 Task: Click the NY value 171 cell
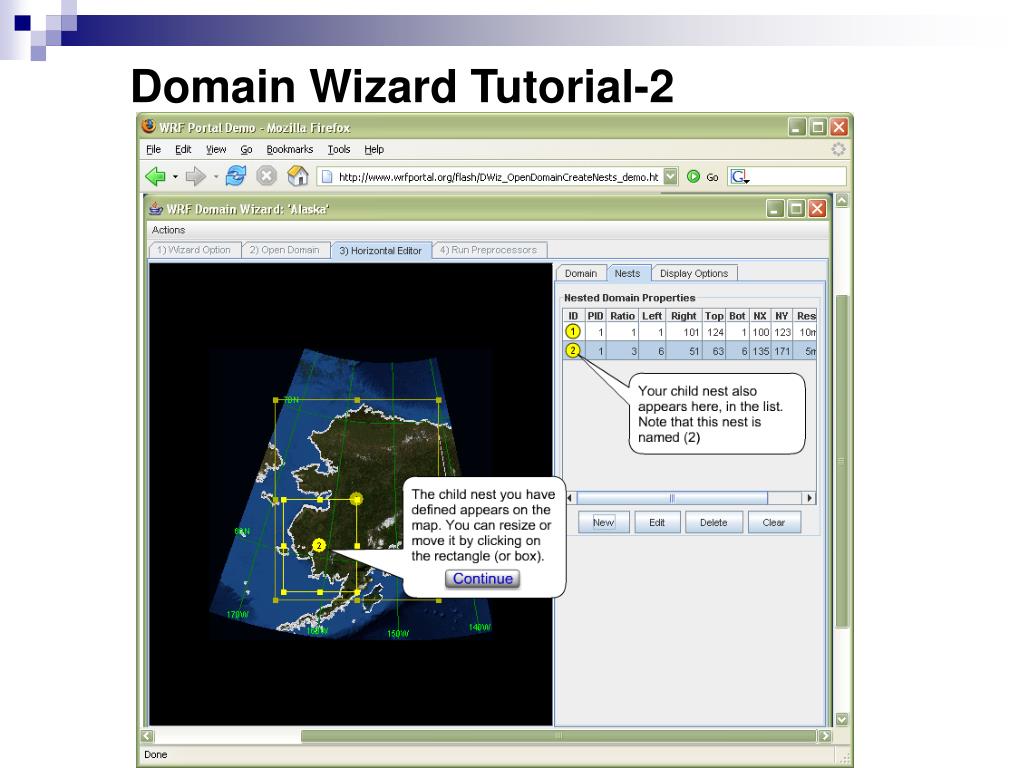coord(782,351)
